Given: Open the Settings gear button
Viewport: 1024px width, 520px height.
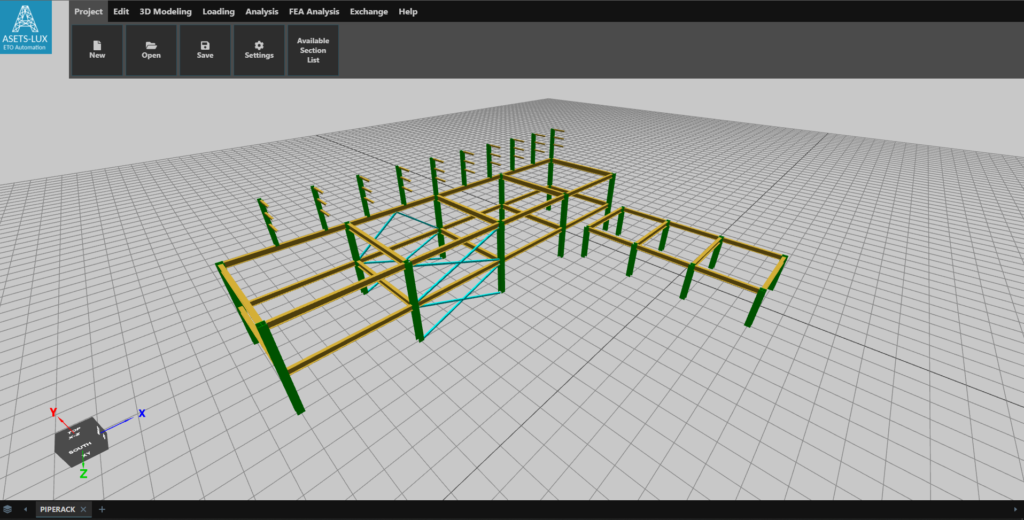Looking at the screenshot, I should tap(259, 50).
